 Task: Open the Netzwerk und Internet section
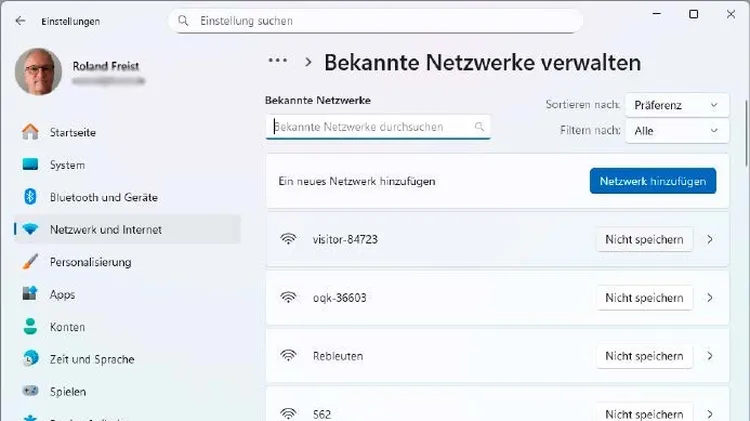[105, 230]
